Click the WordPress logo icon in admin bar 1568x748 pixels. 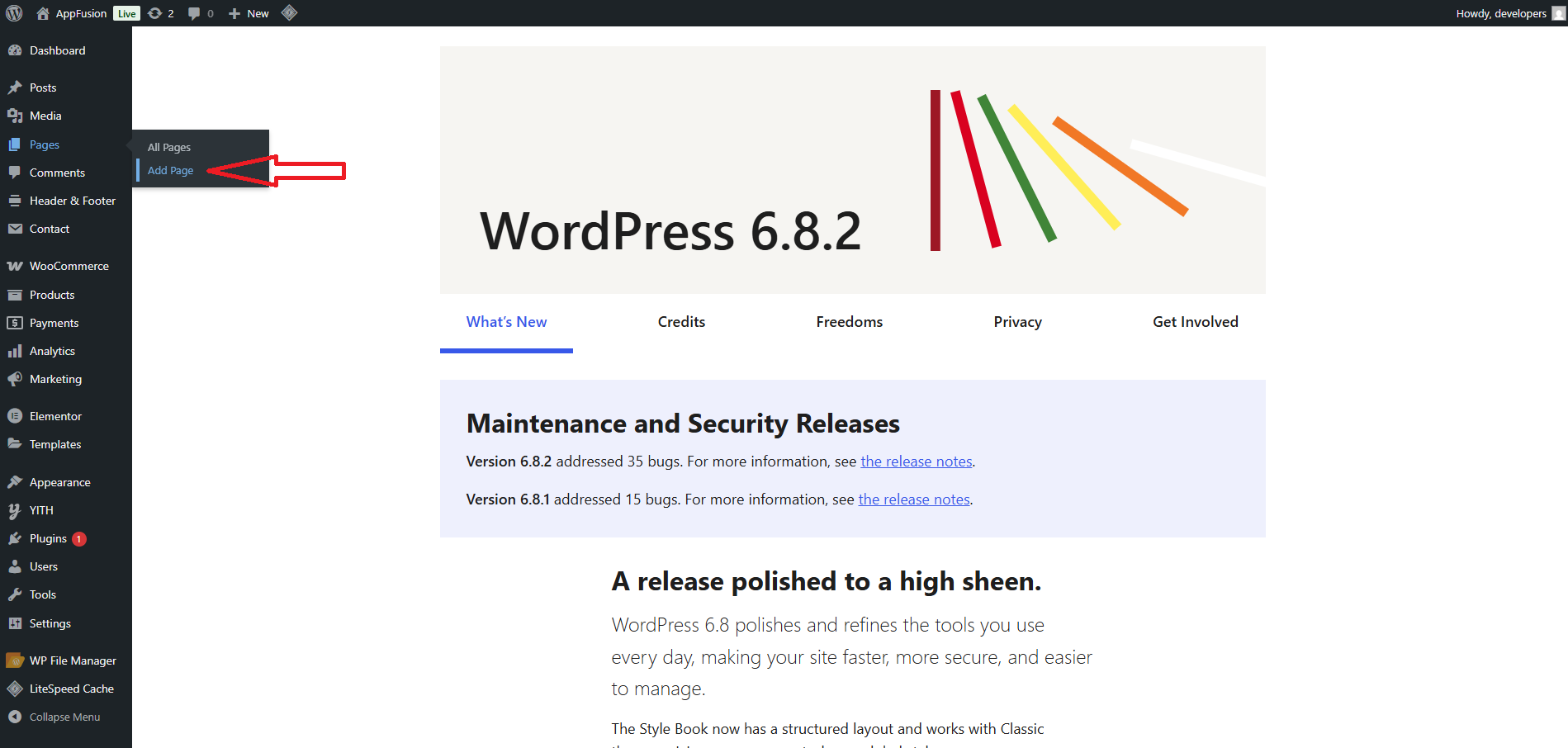tap(14, 13)
